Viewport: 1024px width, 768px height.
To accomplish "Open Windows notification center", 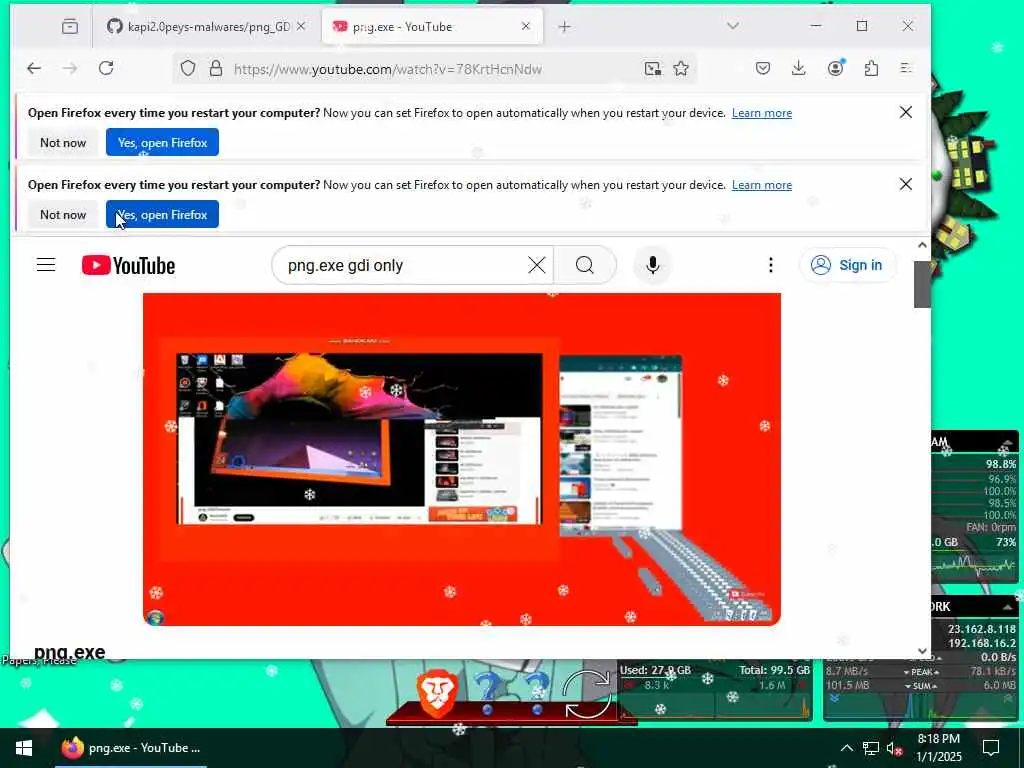I will pyautogui.click(x=991, y=748).
